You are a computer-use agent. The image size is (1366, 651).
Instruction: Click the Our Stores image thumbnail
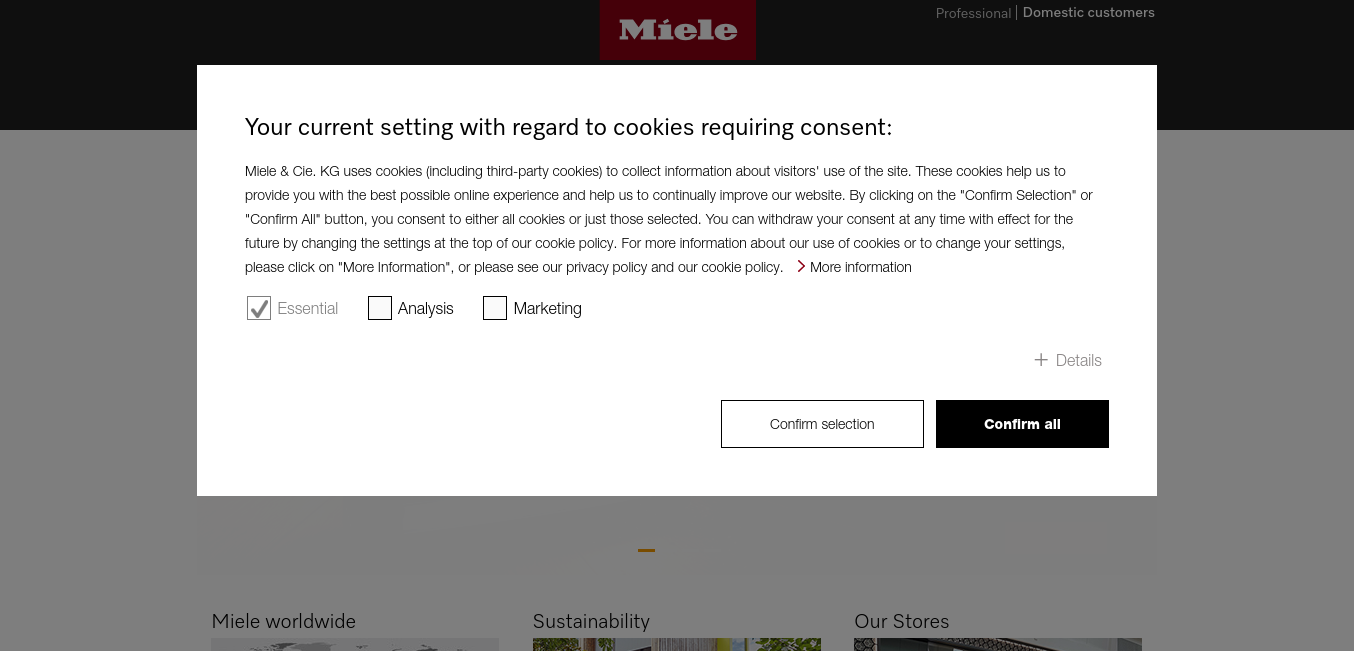pos(998,645)
